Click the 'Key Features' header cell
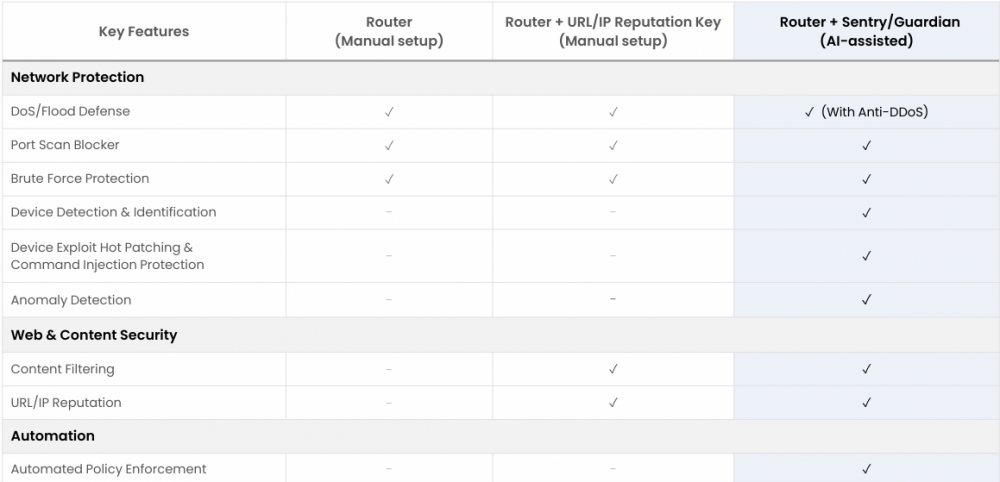This screenshot has width=1000, height=482. point(144,31)
